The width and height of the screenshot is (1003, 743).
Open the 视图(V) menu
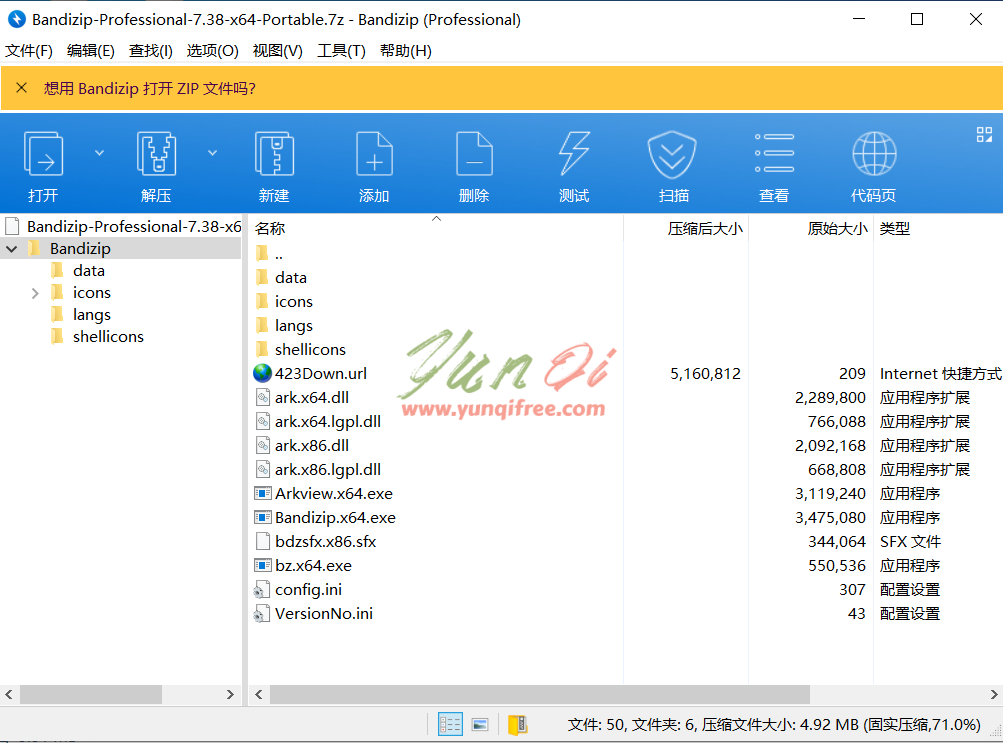(278, 51)
